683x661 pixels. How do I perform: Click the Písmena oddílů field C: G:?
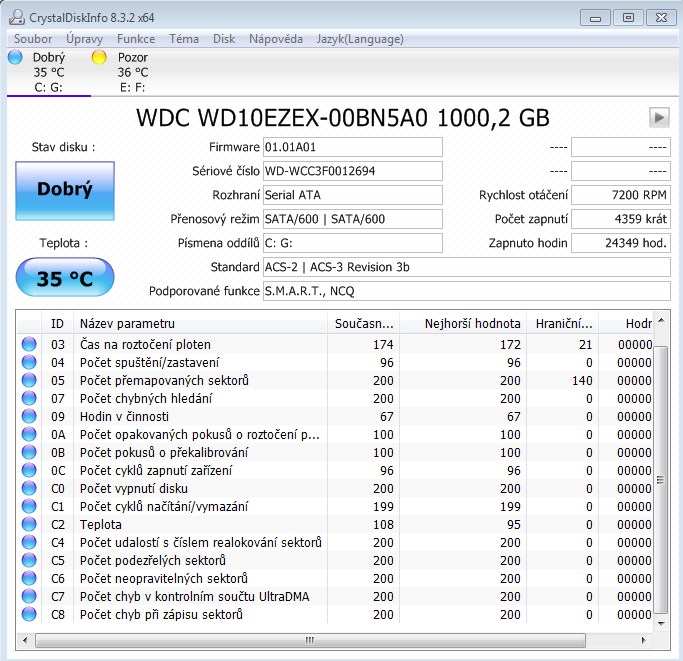353,243
